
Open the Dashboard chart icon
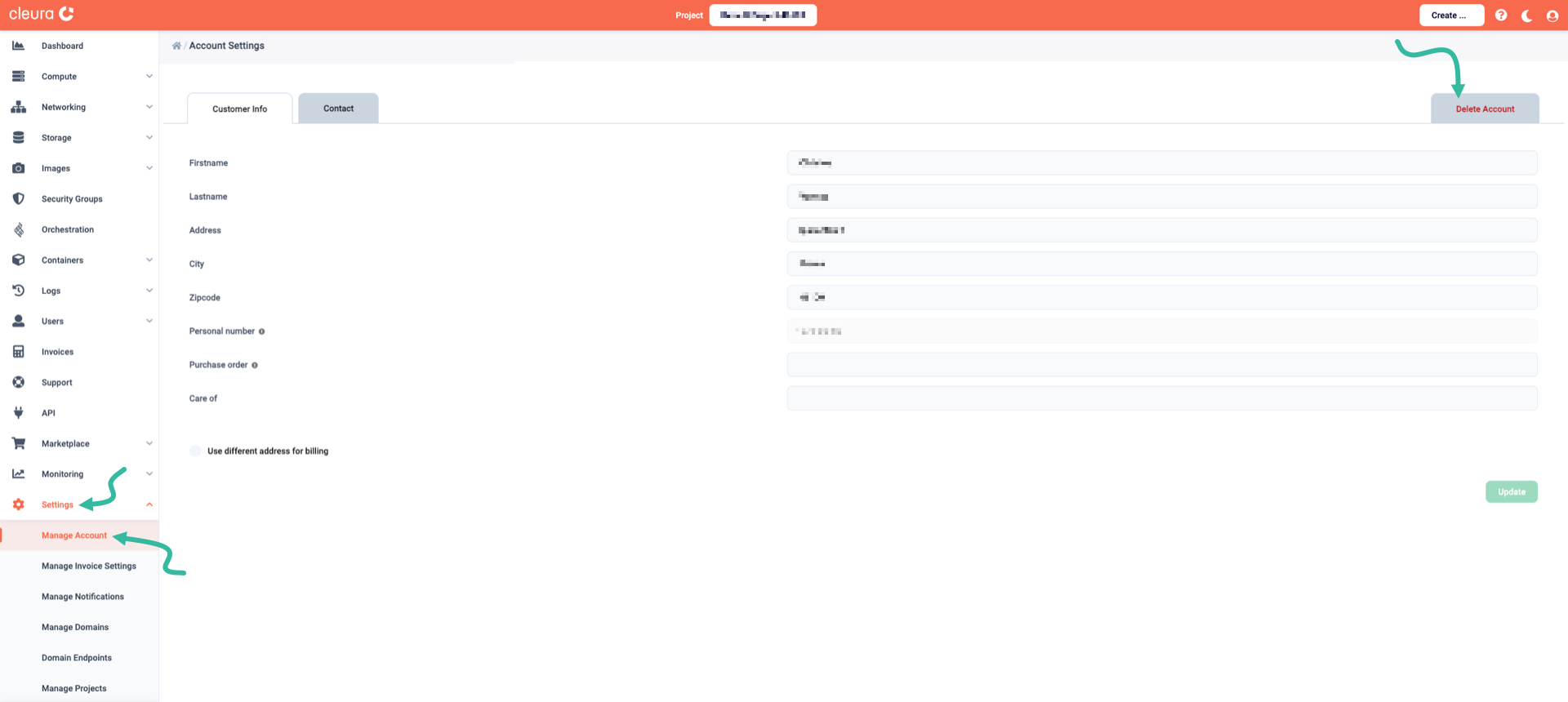(18, 46)
